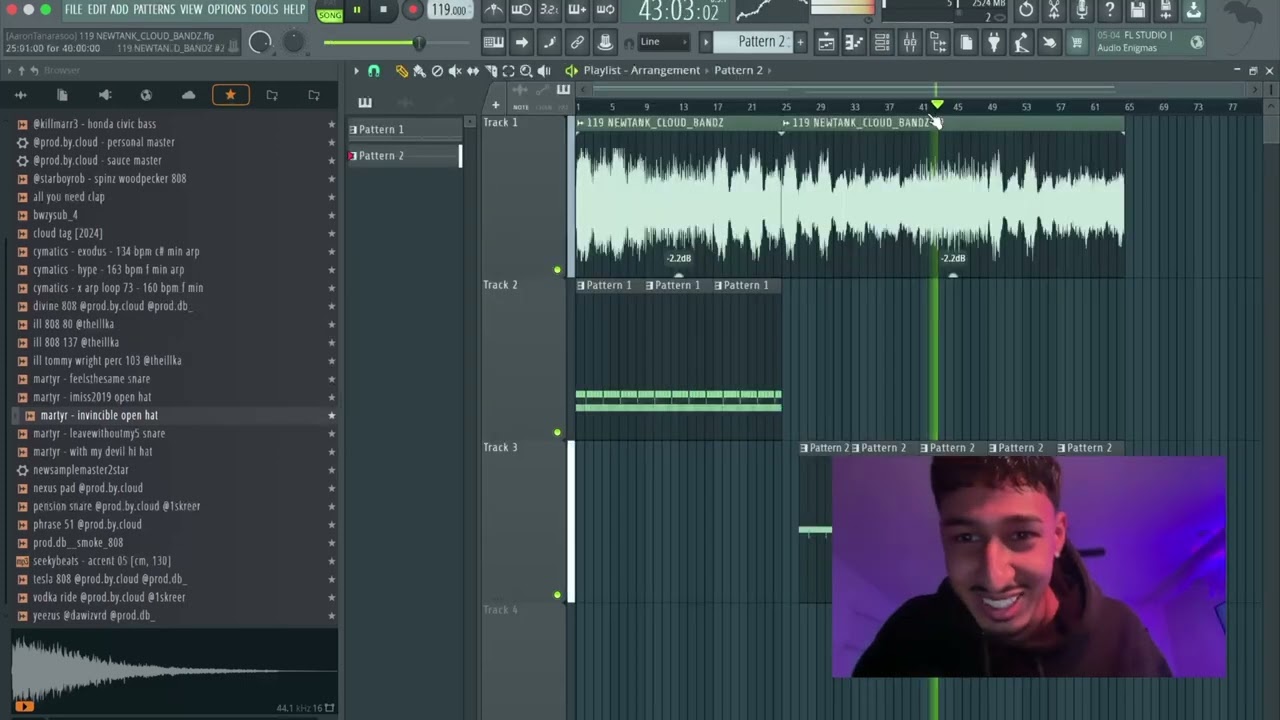Click the master pitch knob
The width and height of the screenshot is (1280, 720).
[294, 42]
